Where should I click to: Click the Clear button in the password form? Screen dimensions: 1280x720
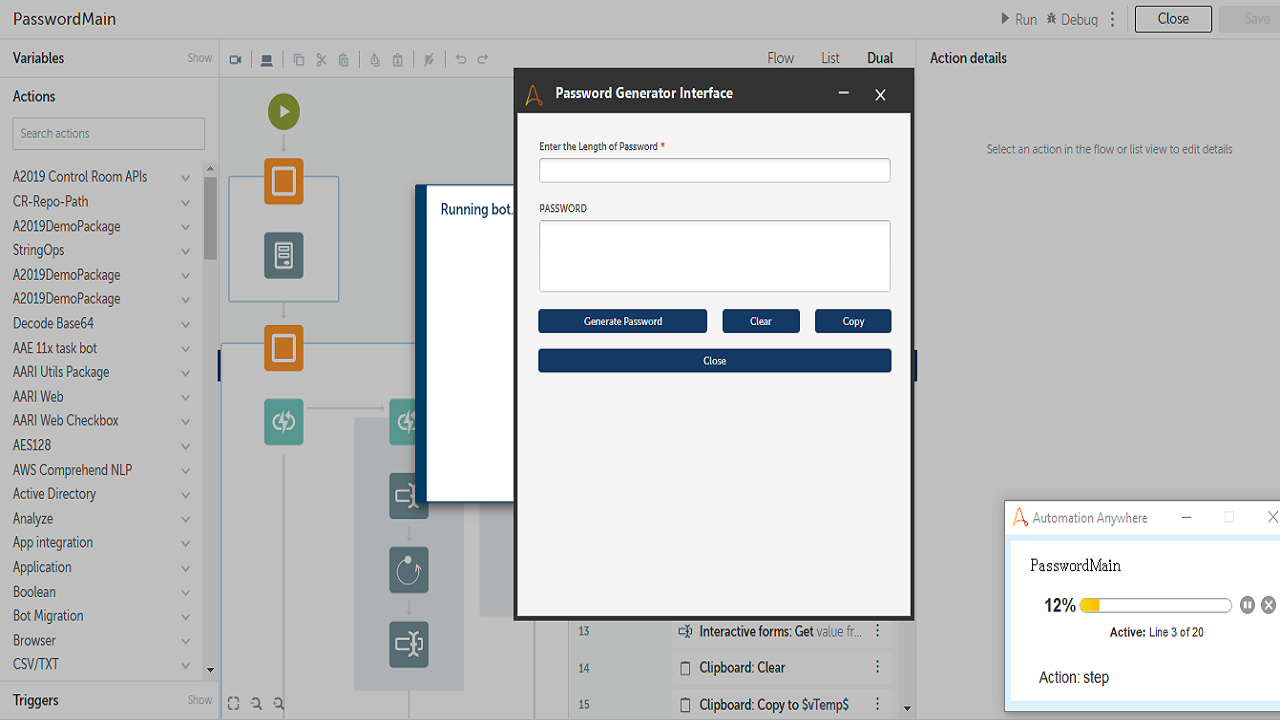click(761, 321)
